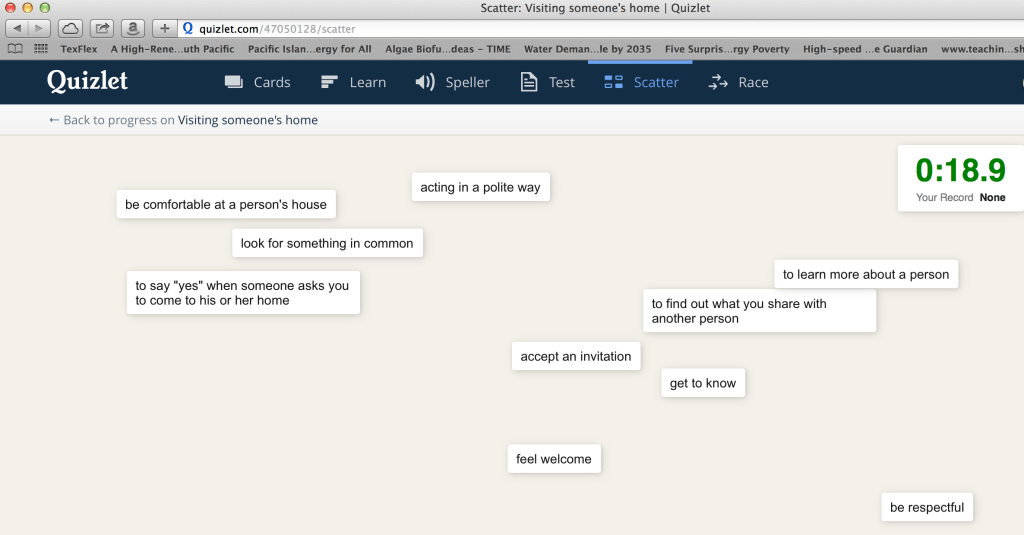1024x535 pixels.
Task: Open TexFlex bookmark
Action: coord(79,49)
